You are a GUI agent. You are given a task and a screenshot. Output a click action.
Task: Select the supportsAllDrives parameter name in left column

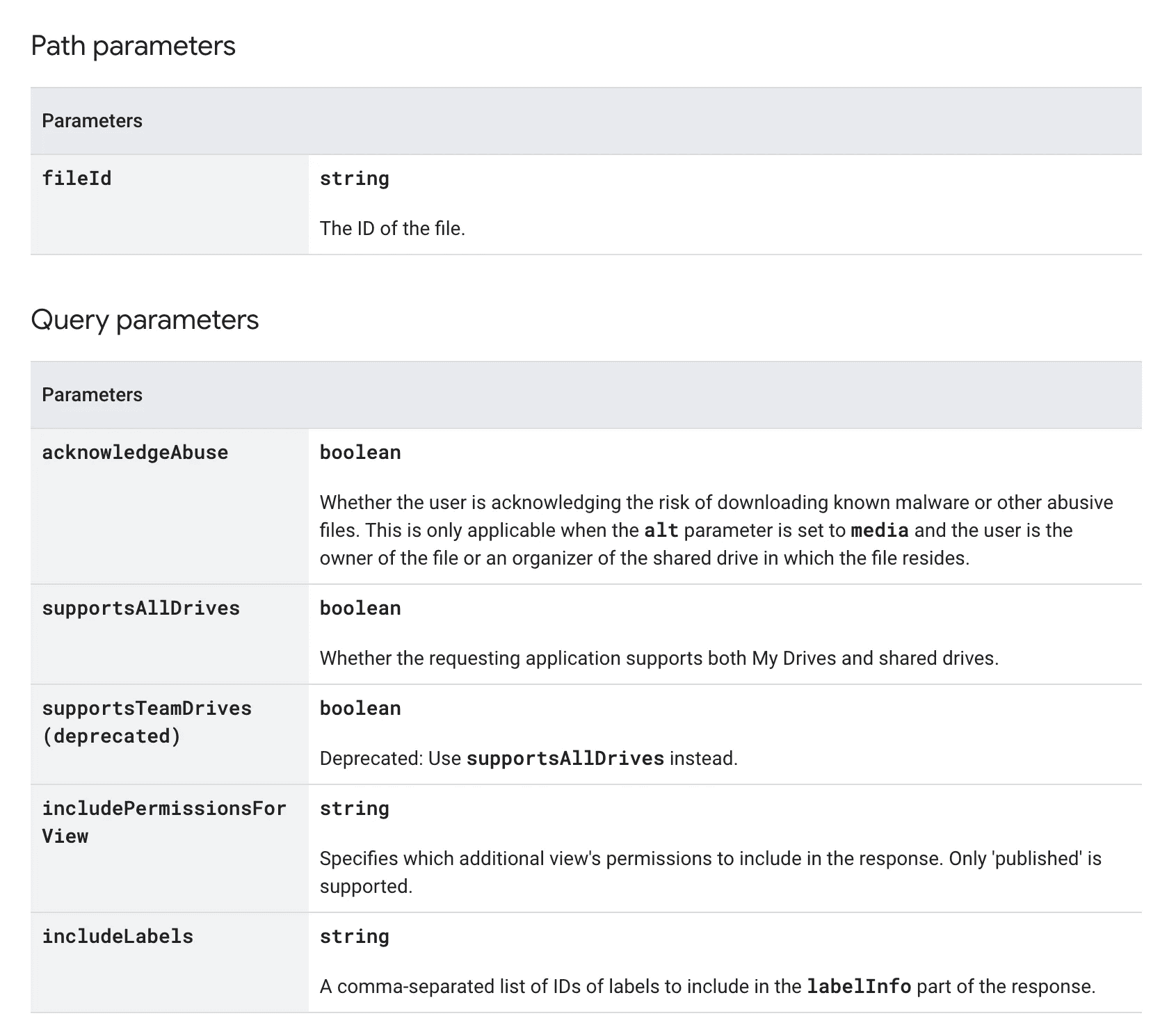(x=140, y=608)
